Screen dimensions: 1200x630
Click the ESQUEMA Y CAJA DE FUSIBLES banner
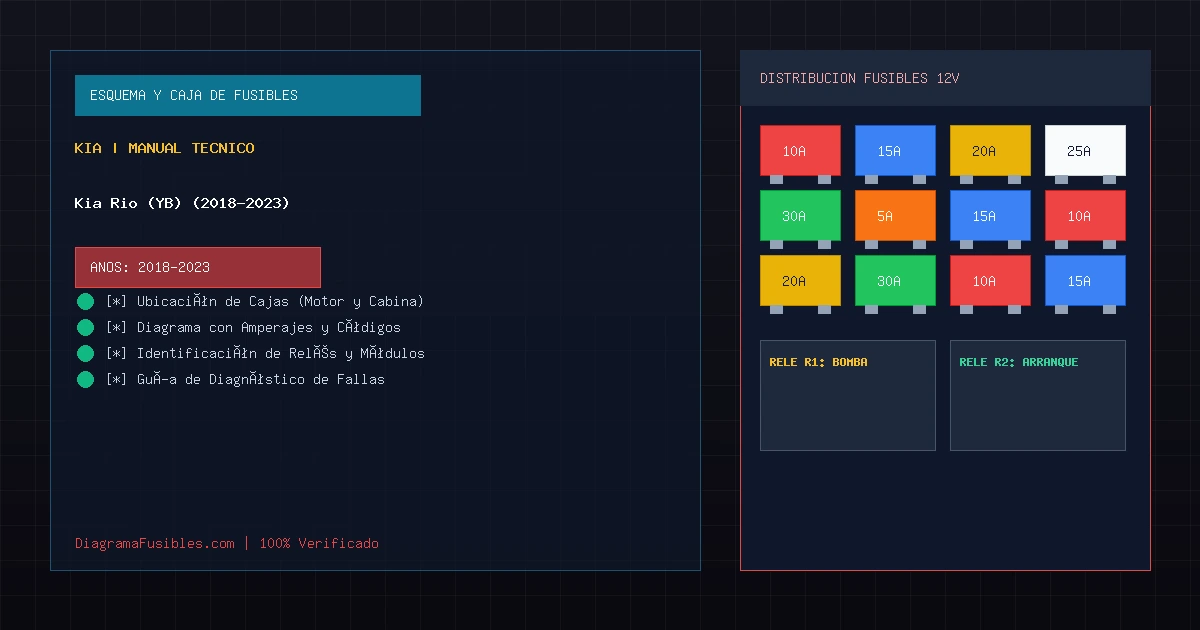pos(248,95)
